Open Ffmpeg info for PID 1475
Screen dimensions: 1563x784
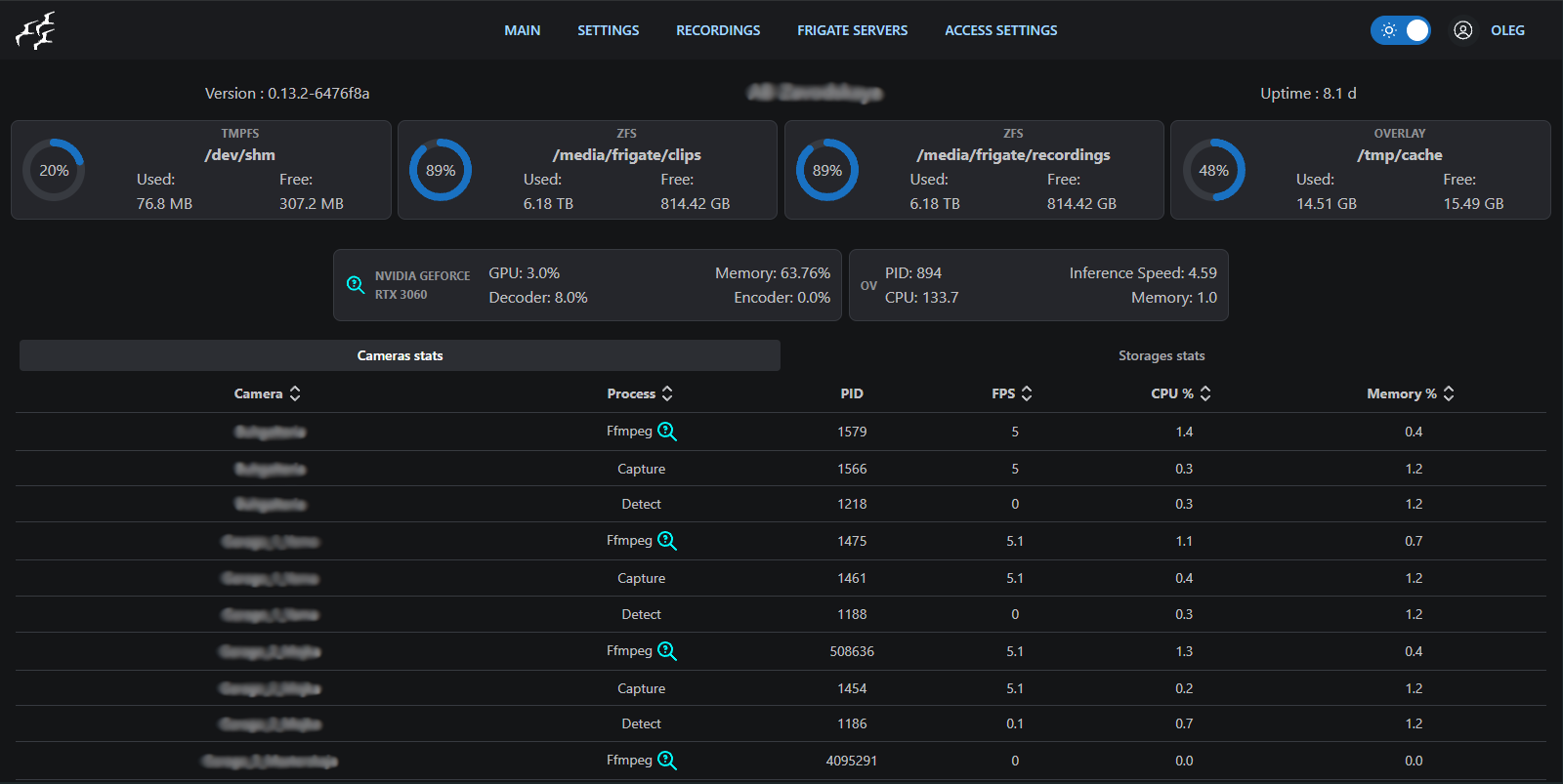pos(667,541)
